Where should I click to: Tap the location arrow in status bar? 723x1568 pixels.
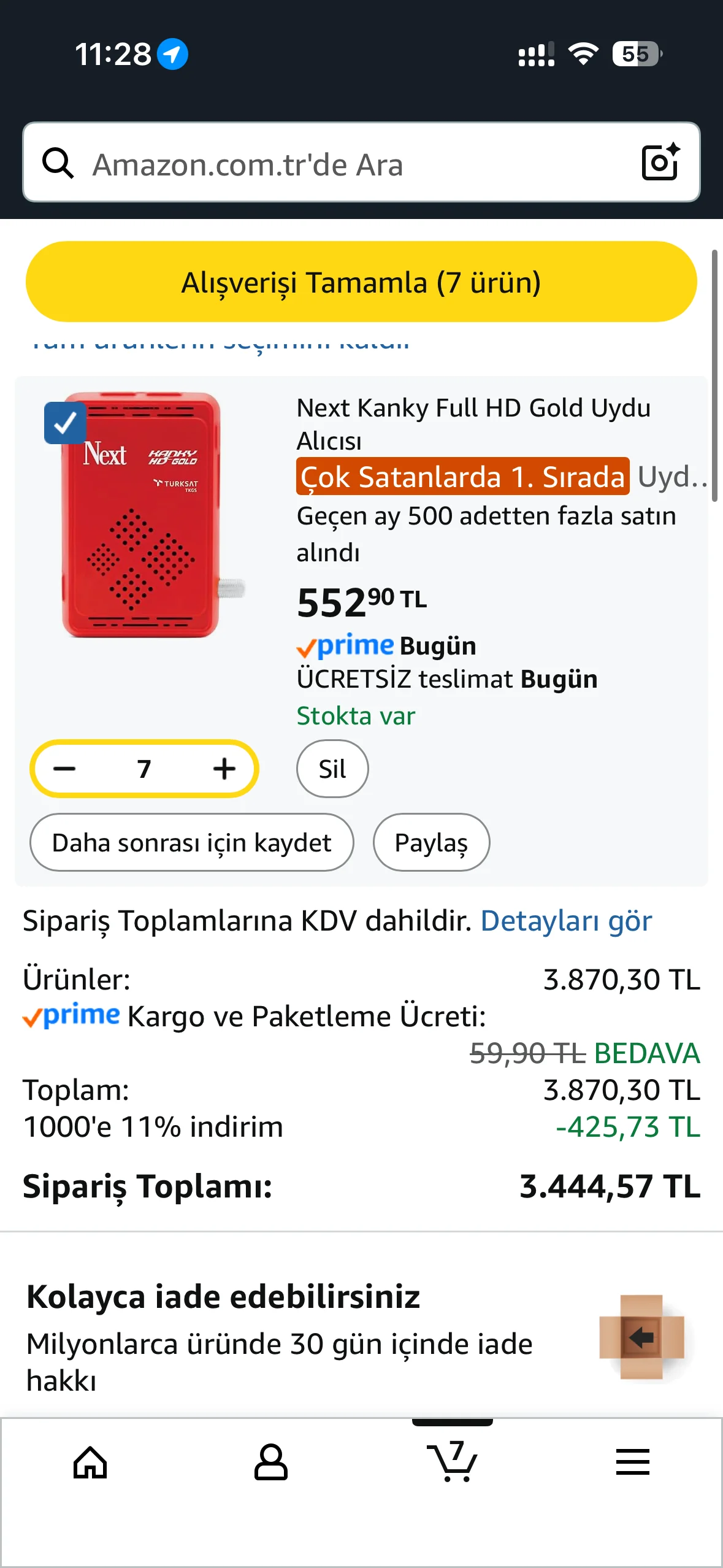pos(172,54)
